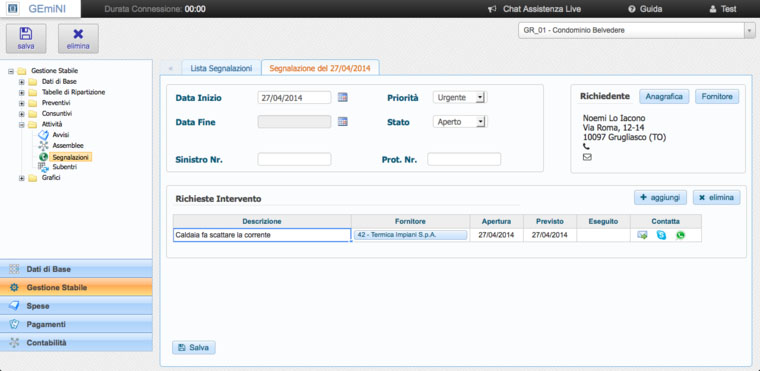This screenshot has height=371, width=760.
Task: Select the Attività folder label
Action: point(52,124)
